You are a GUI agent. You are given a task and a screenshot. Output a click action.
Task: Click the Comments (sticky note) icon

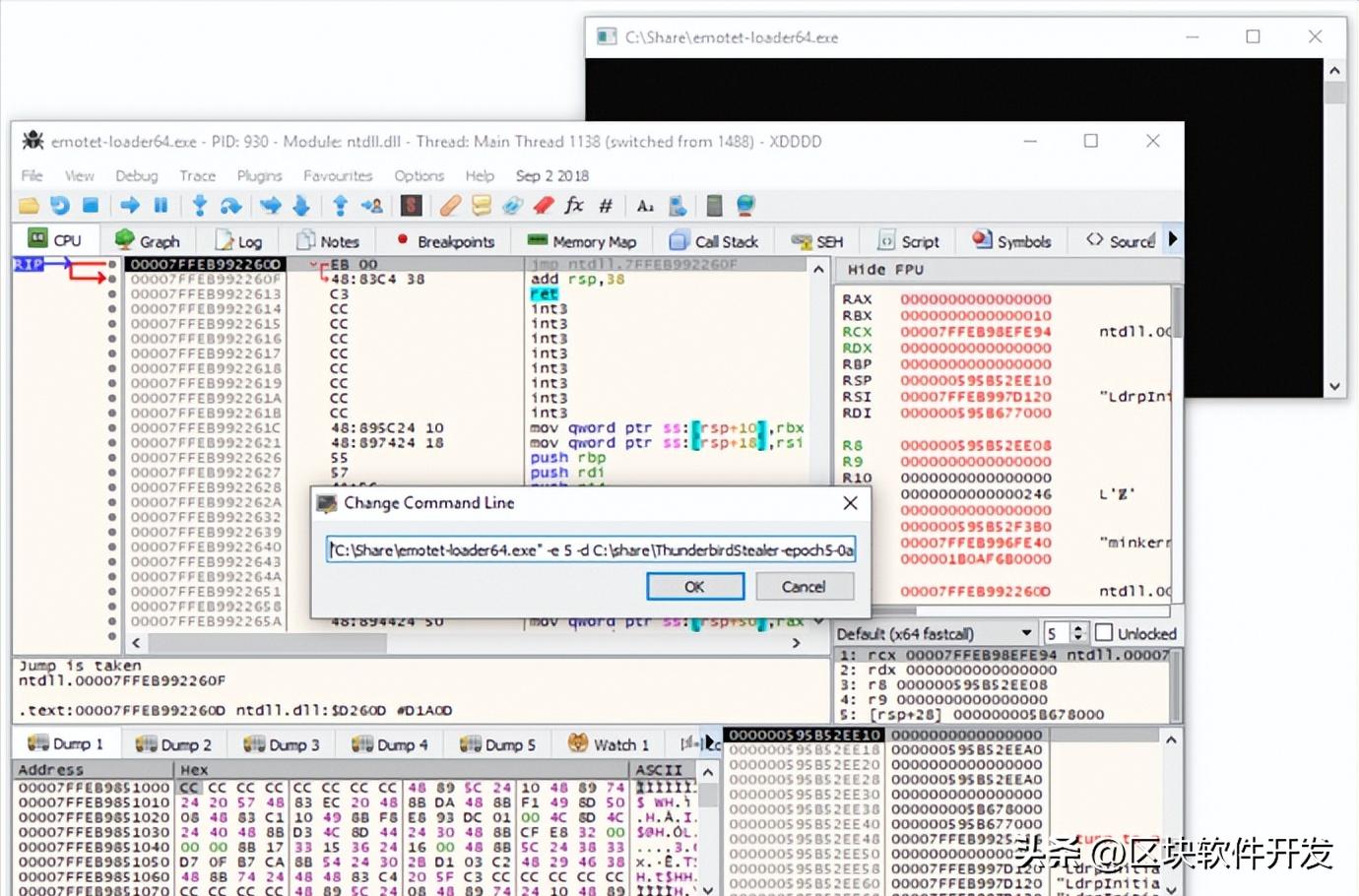tap(483, 205)
